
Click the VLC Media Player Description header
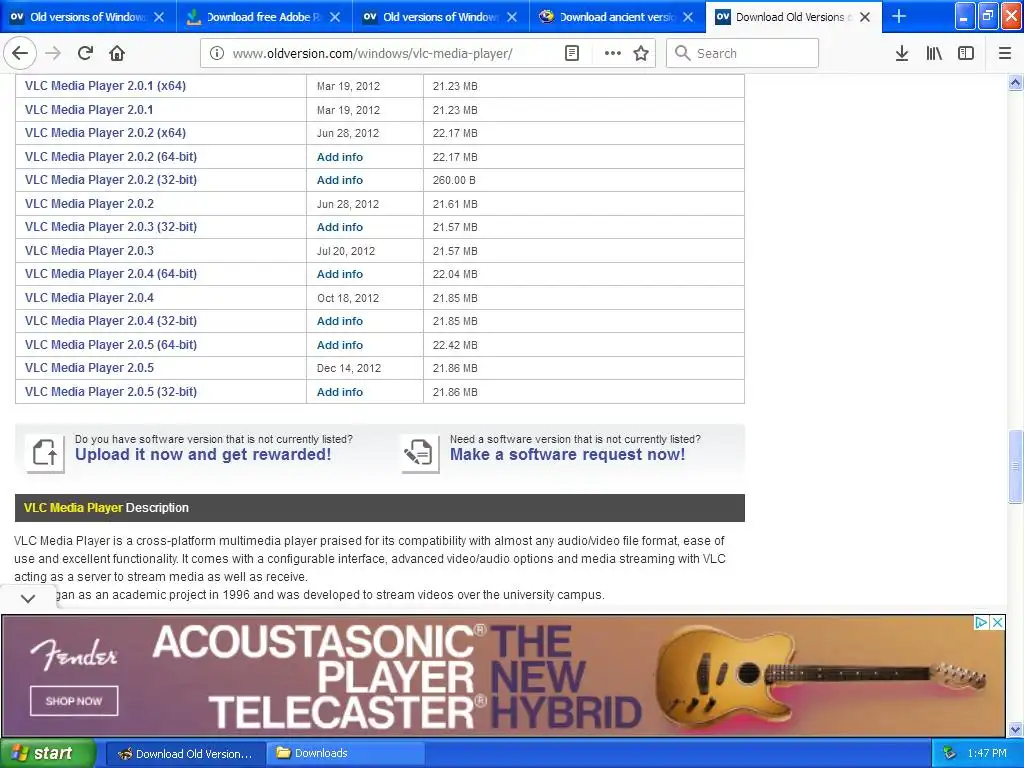379,508
